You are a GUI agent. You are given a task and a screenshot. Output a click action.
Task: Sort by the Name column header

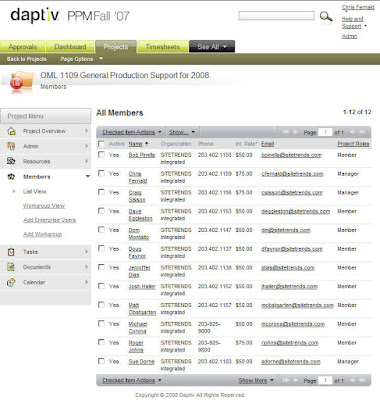pos(135,144)
